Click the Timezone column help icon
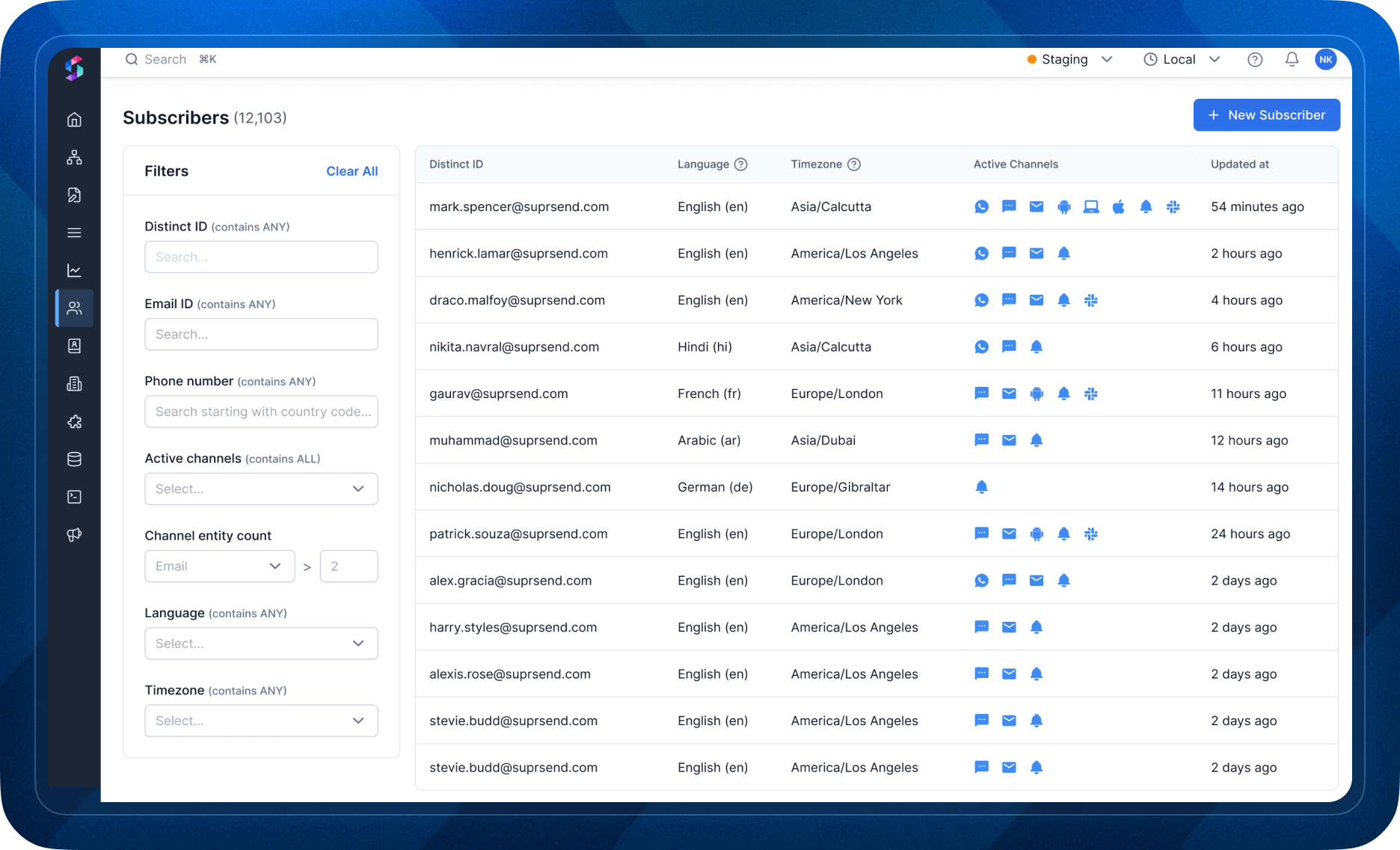The height and width of the screenshot is (850, 1400). click(853, 165)
